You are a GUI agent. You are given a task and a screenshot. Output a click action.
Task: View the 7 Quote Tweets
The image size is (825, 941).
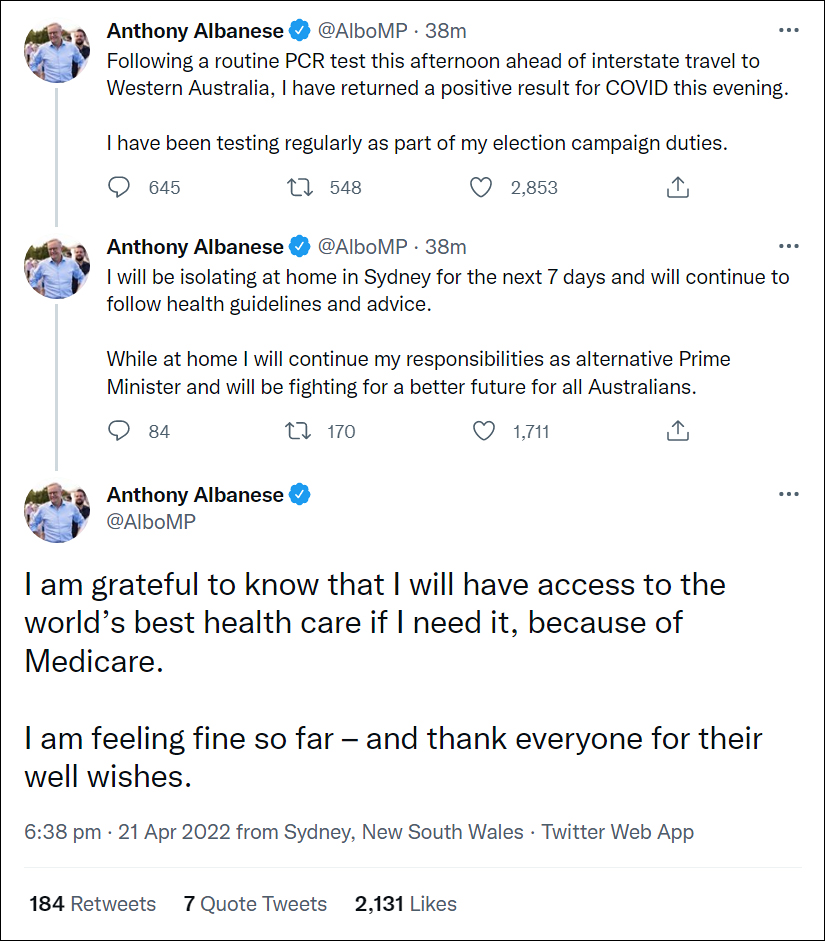coord(255,904)
